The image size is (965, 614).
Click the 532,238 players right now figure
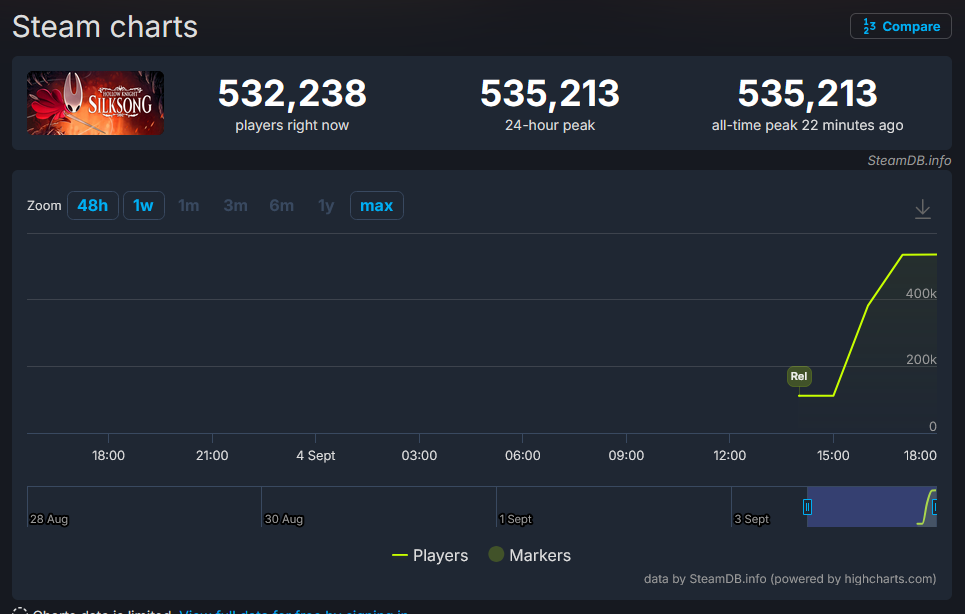pos(292,94)
